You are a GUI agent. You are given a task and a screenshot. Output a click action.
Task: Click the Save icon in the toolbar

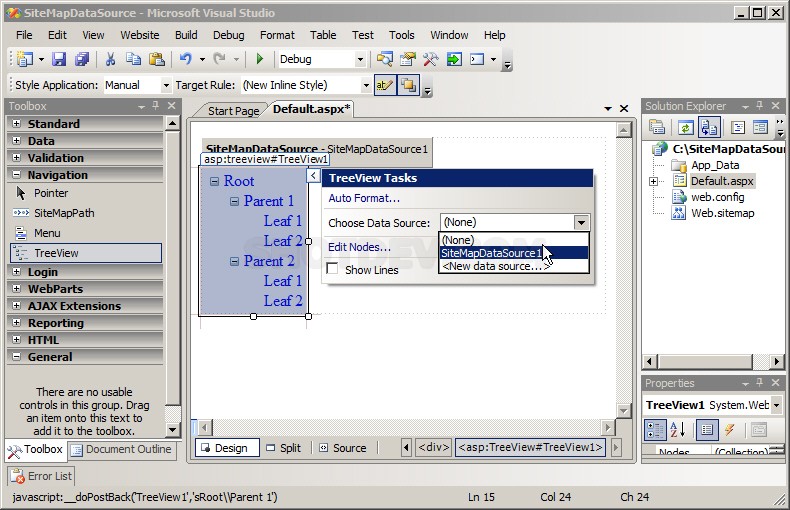(59, 60)
